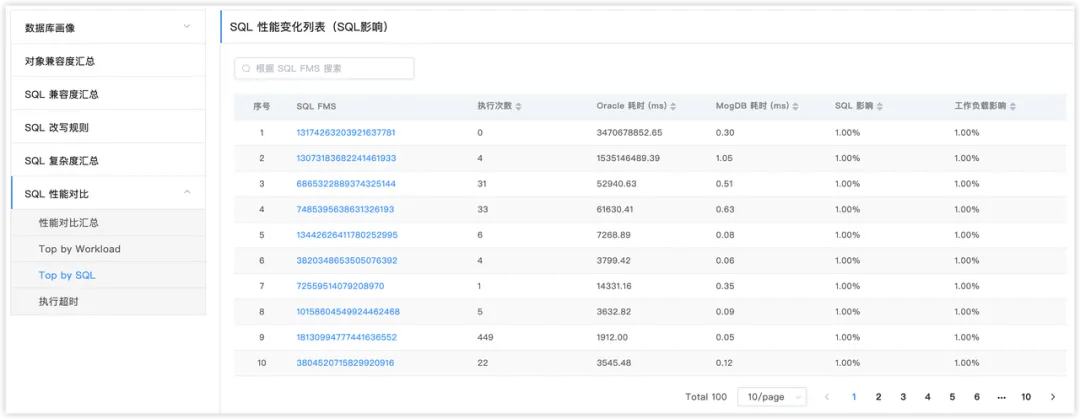Go to next page arrow in pagination
Viewport: 1080px width, 419px height.
tap(1052, 397)
